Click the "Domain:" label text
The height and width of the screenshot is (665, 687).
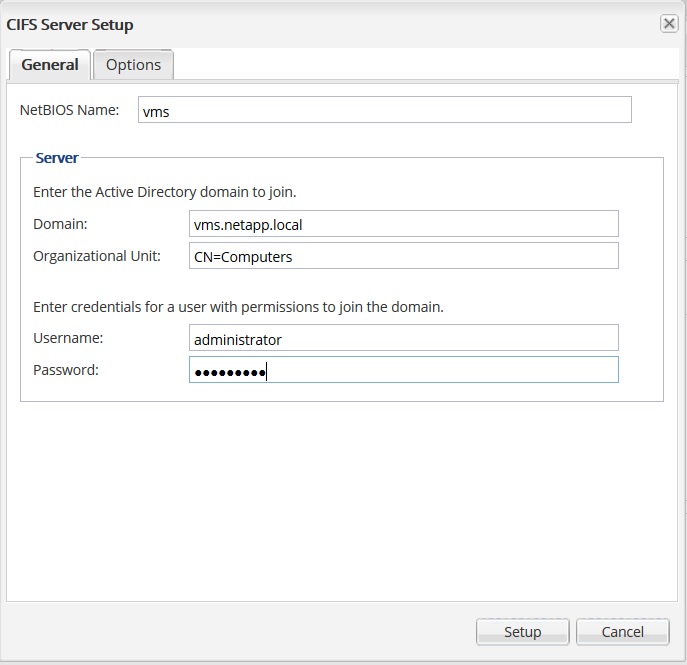click(x=60, y=224)
